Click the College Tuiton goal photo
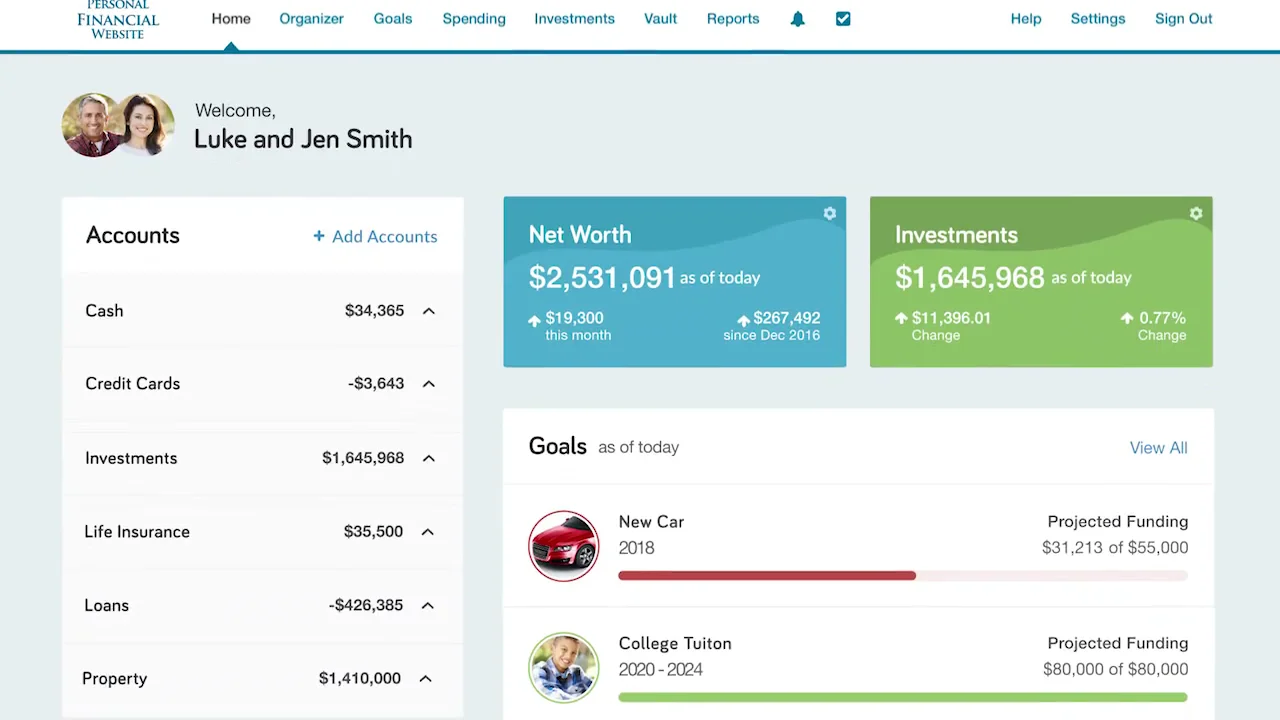Image resolution: width=1280 pixels, height=720 pixels. click(x=563, y=668)
